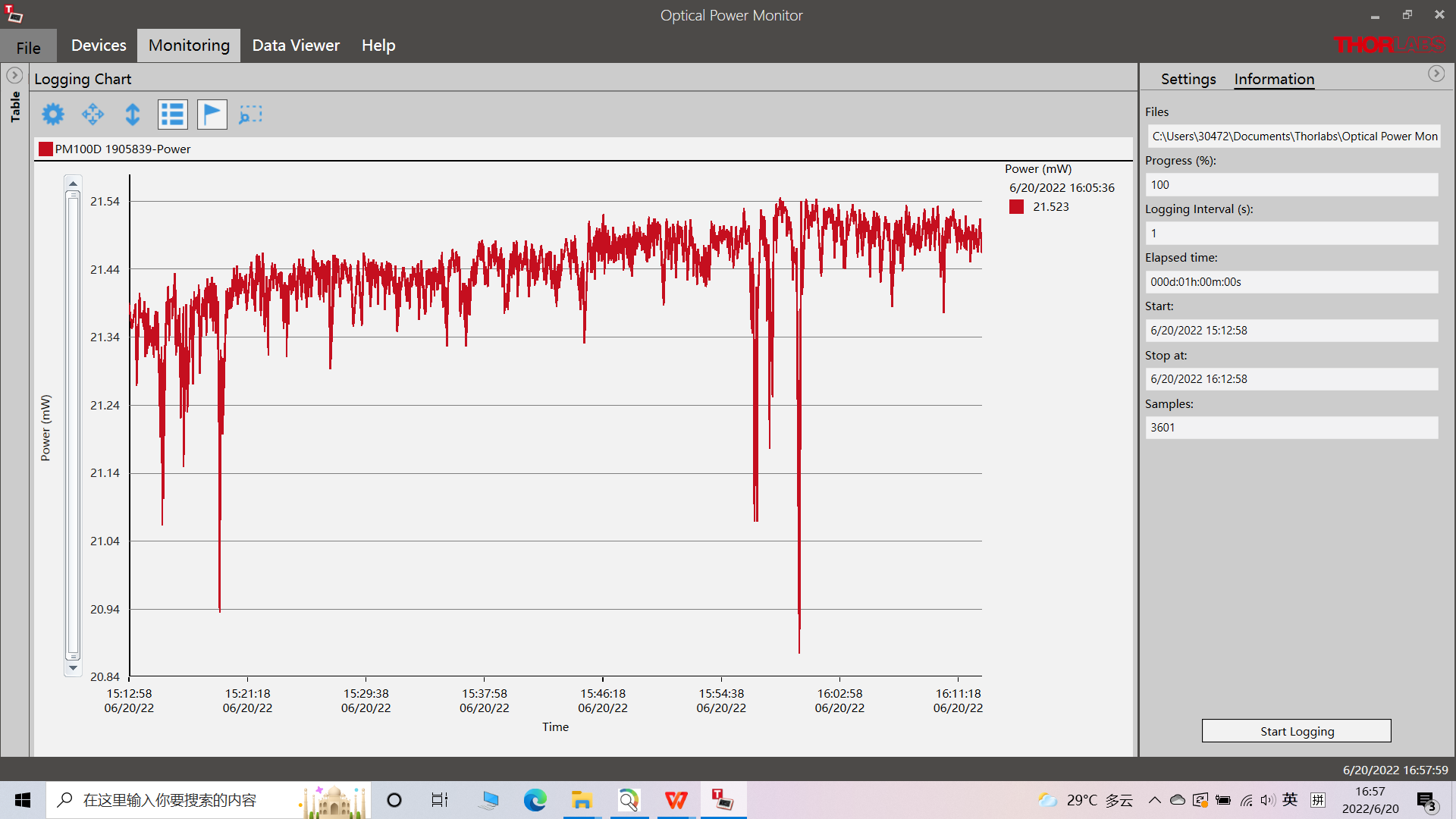Click the Files path input field
The image size is (1456, 819).
tap(1293, 136)
